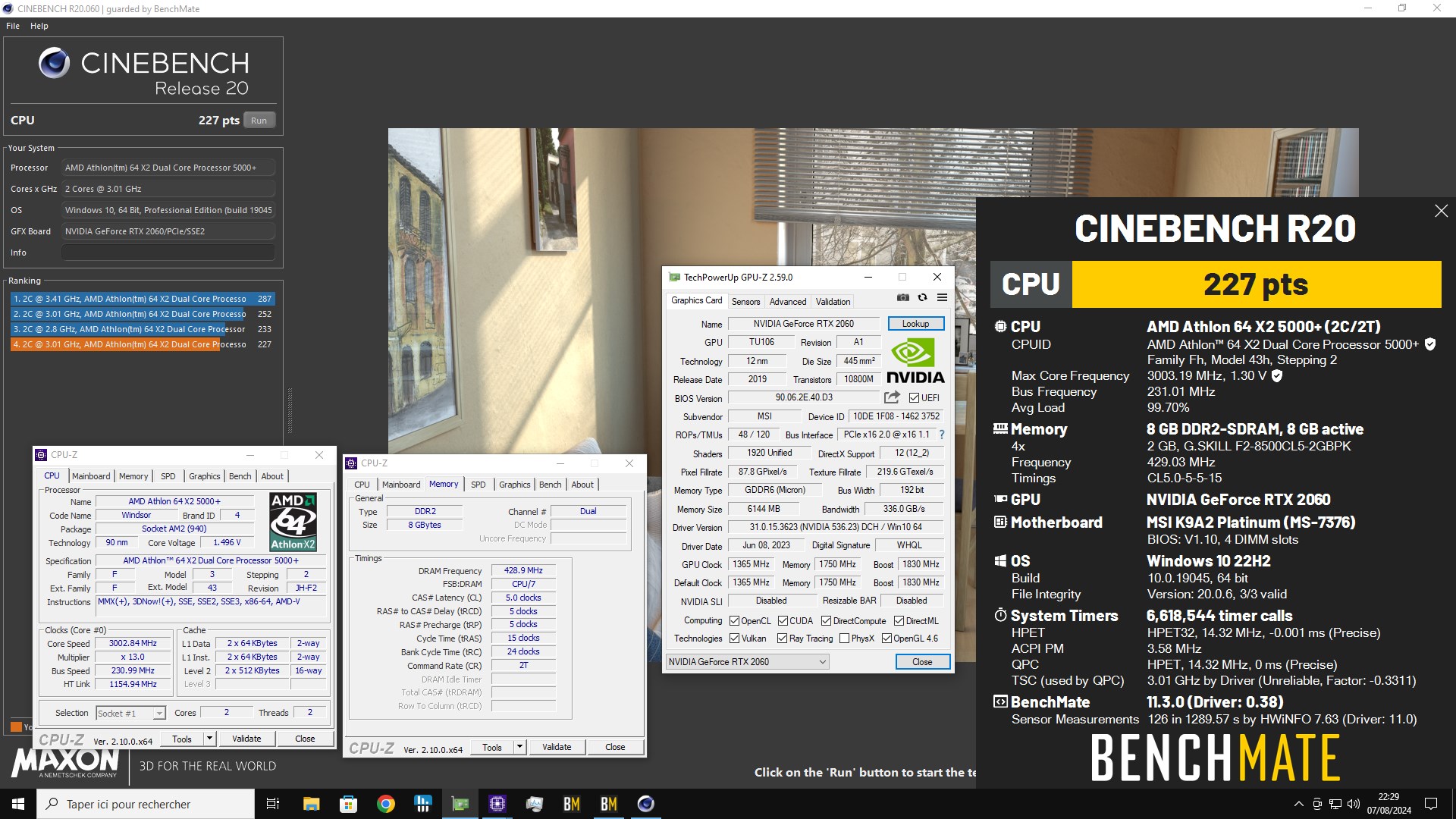Click the volume icon in system tray
The image size is (1456, 819).
pos(1354,804)
